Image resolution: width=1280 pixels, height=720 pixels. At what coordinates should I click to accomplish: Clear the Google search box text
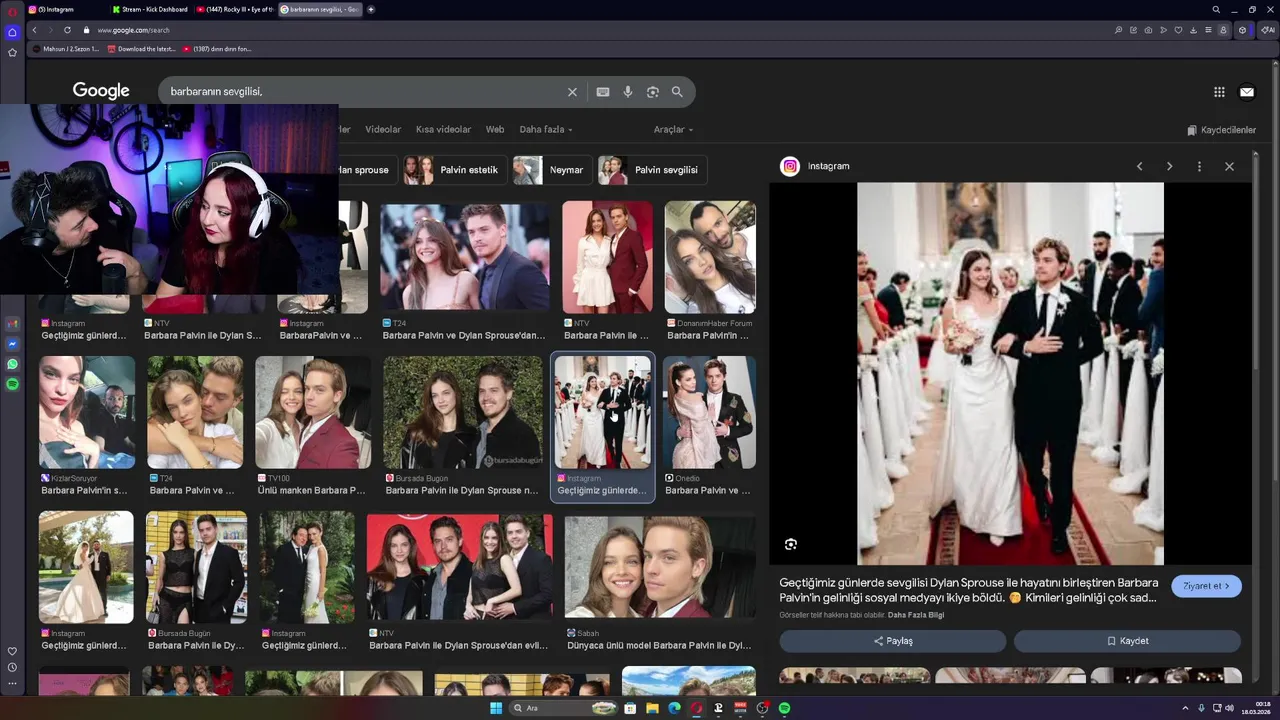pos(572,92)
